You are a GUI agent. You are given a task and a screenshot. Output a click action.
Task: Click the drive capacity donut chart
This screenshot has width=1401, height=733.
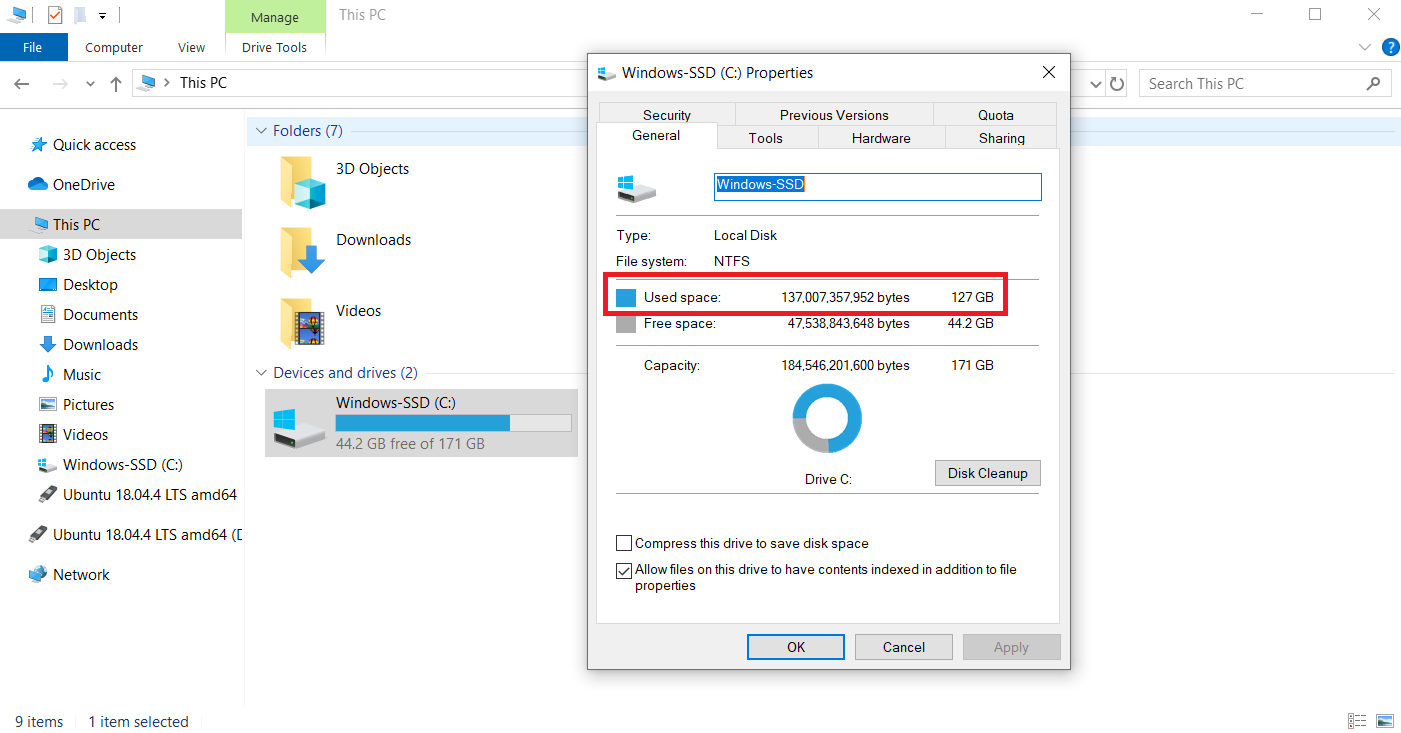(827, 418)
